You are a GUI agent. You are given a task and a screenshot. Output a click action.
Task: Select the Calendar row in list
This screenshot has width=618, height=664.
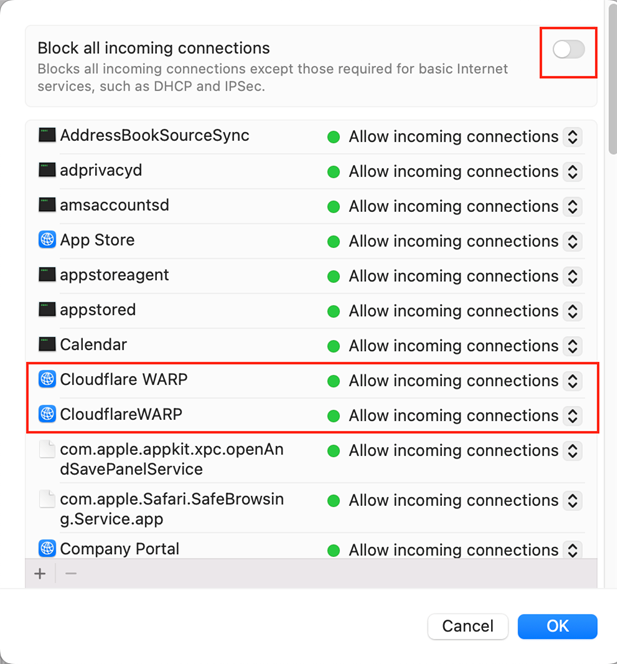pos(200,345)
